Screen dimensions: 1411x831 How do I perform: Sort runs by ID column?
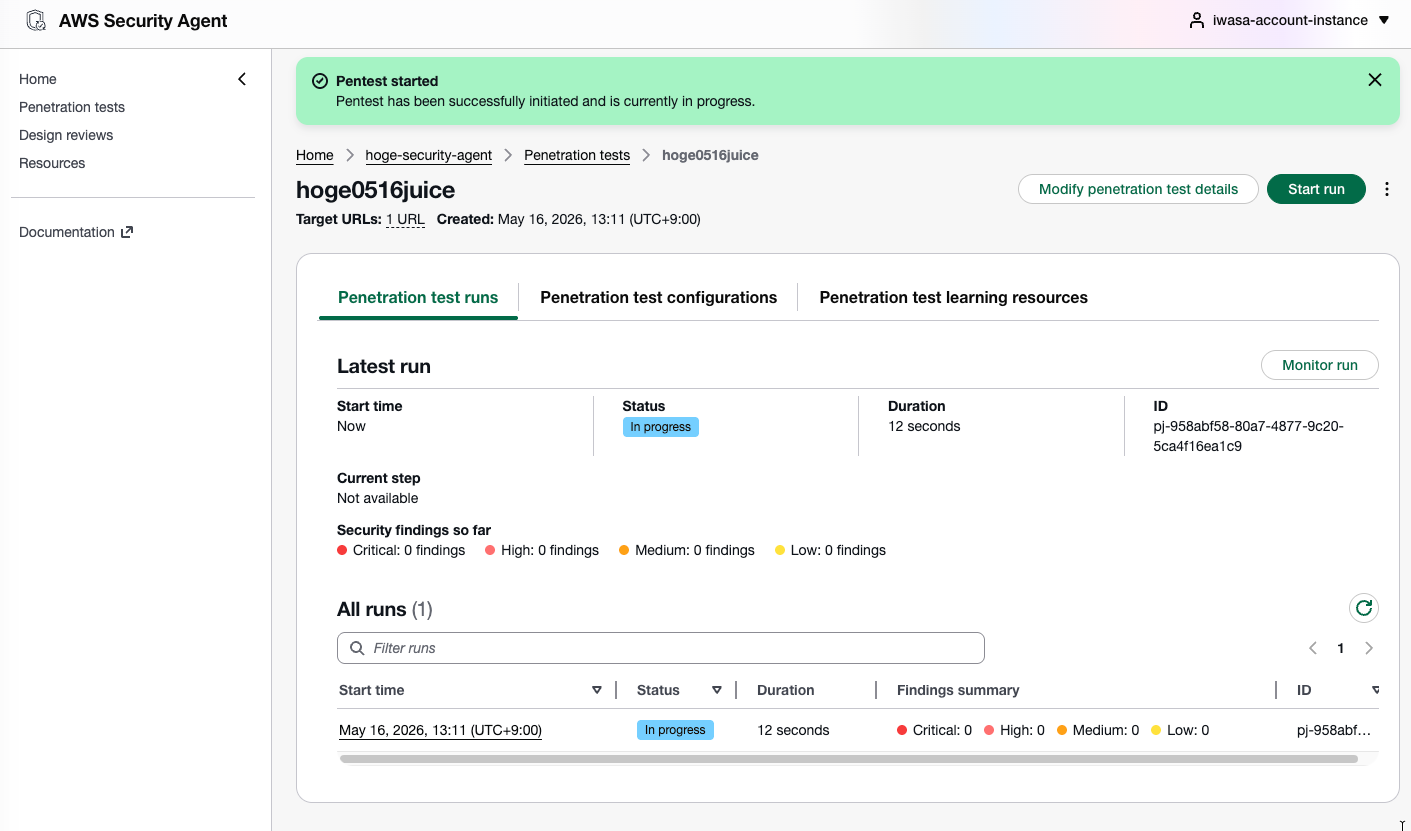click(1376, 690)
